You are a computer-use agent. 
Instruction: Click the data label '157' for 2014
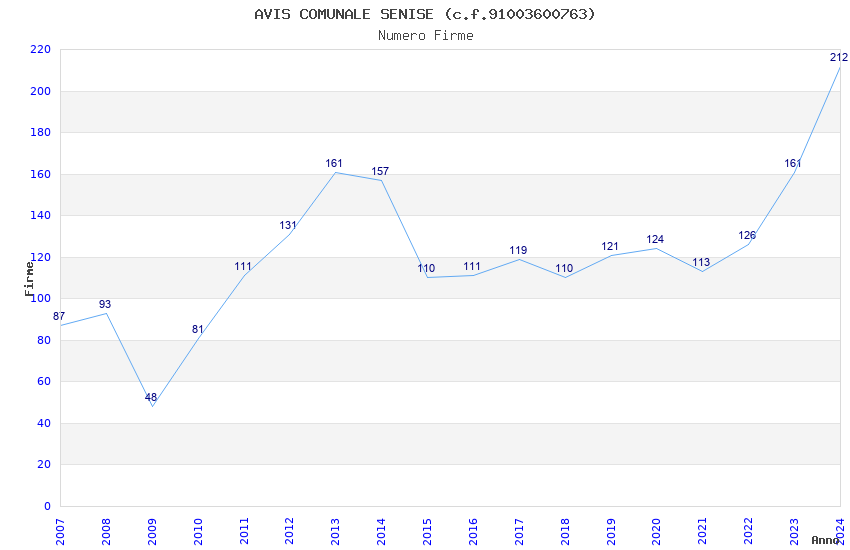(x=380, y=171)
